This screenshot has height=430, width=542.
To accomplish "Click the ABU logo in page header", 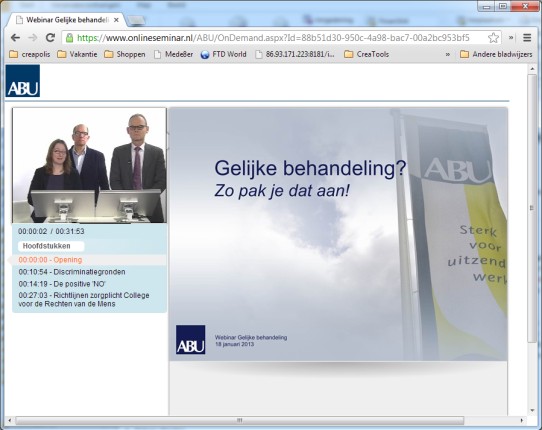I will click(x=23, y=81).
